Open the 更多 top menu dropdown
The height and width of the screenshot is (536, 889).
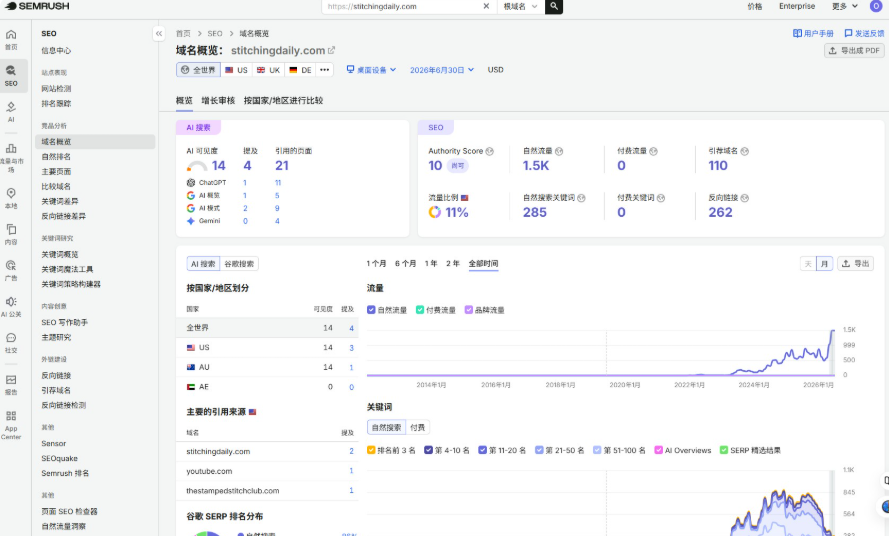[x=844, y=6]
